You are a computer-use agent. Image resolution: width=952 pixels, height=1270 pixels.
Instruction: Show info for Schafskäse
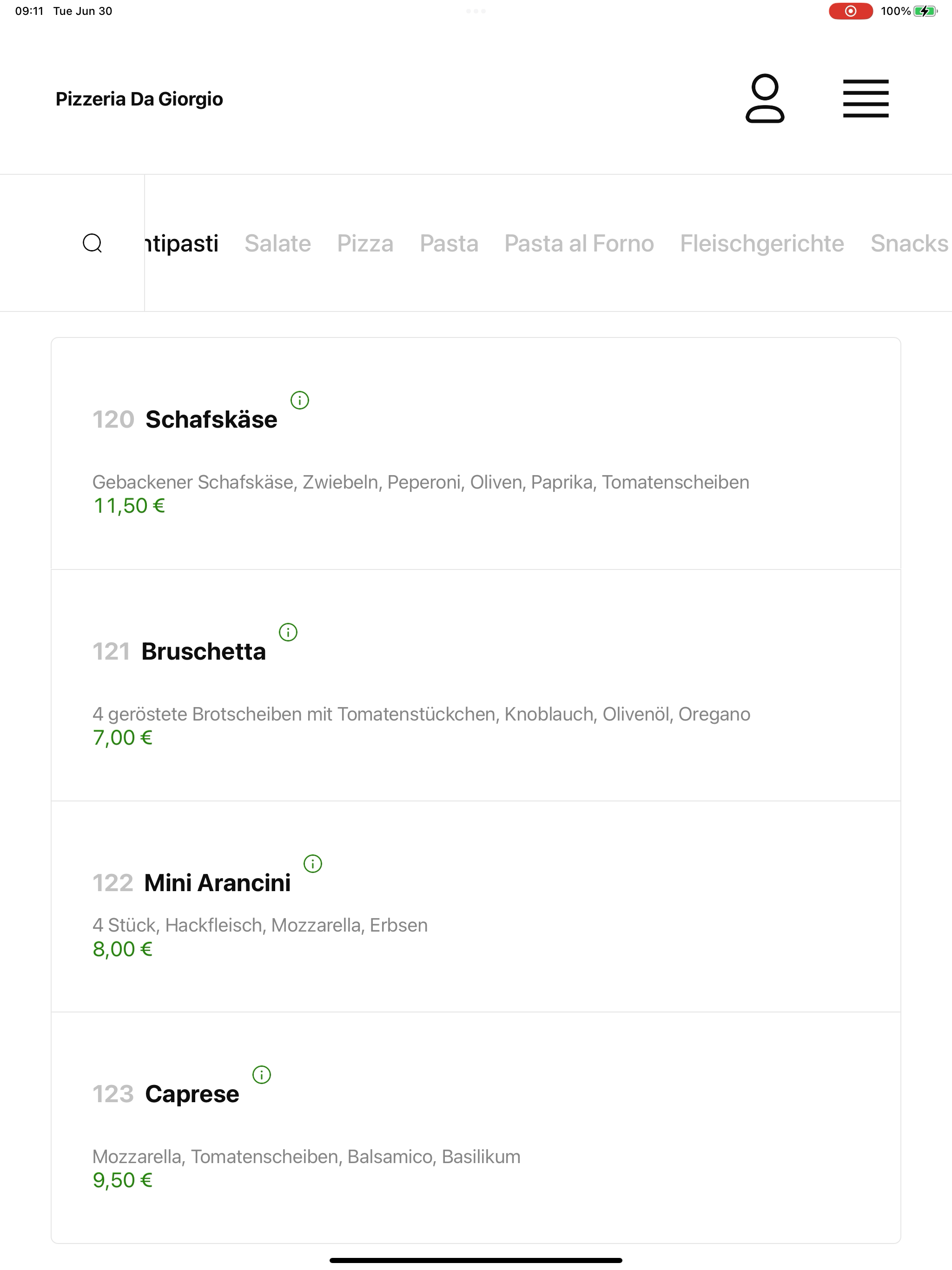300,400
